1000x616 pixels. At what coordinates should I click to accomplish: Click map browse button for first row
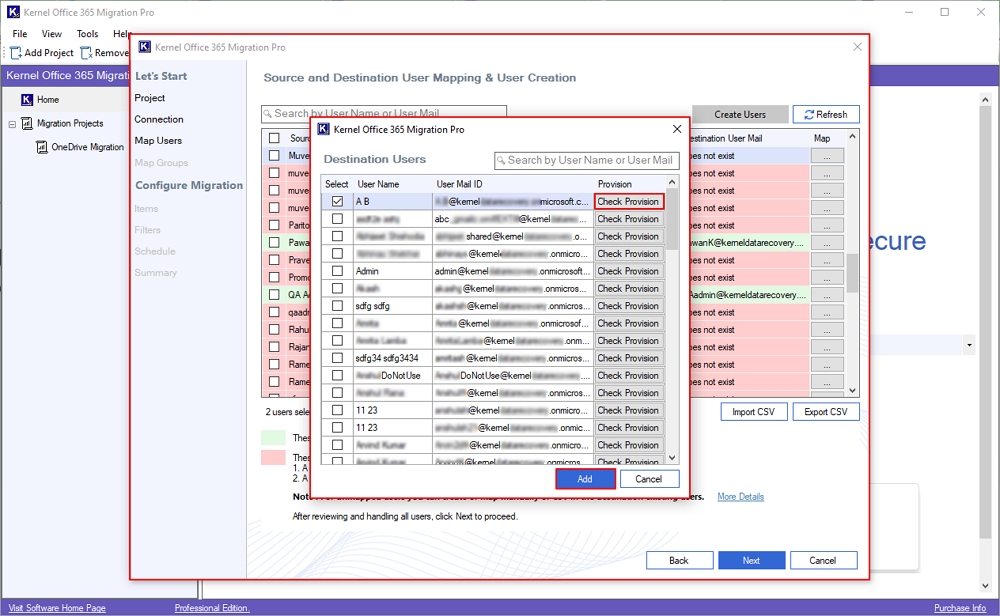[827, 156]
